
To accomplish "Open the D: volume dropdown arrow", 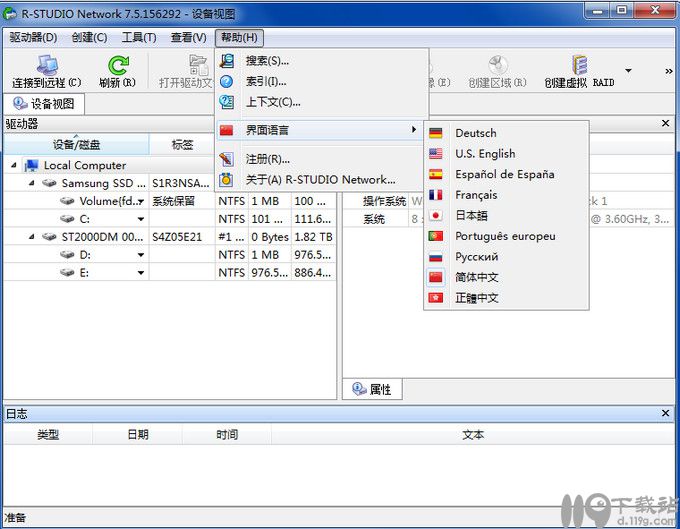I will point(141,255).
